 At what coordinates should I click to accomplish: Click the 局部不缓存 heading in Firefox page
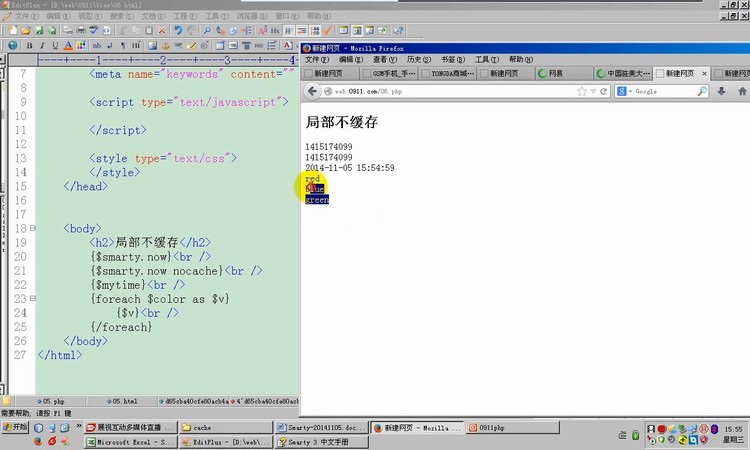(x=342, y=122)
